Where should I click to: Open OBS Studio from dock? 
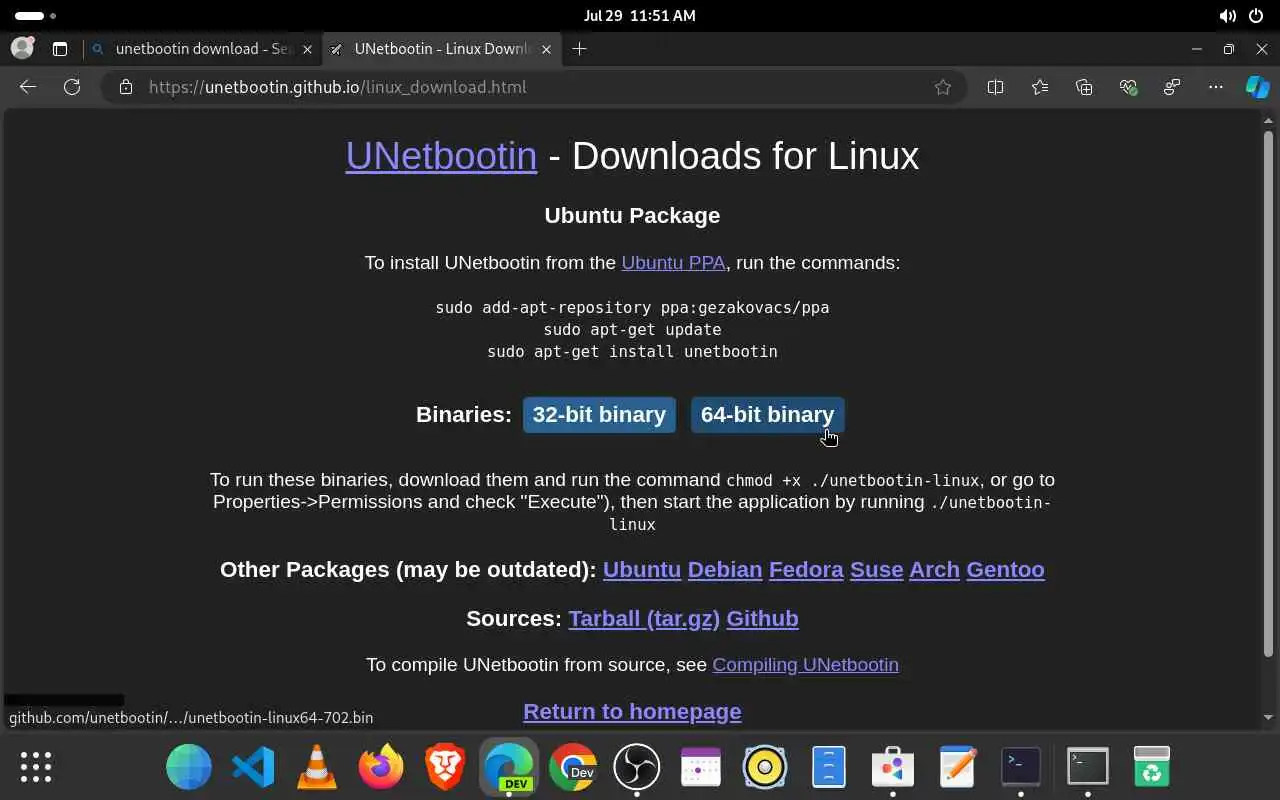point(637,767)
